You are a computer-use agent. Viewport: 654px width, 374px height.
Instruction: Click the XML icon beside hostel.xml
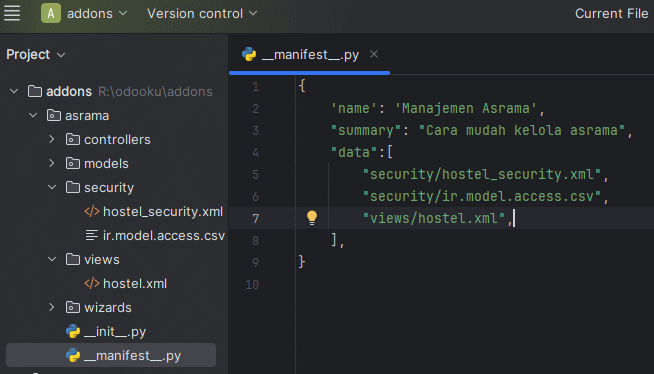(92, 284)
